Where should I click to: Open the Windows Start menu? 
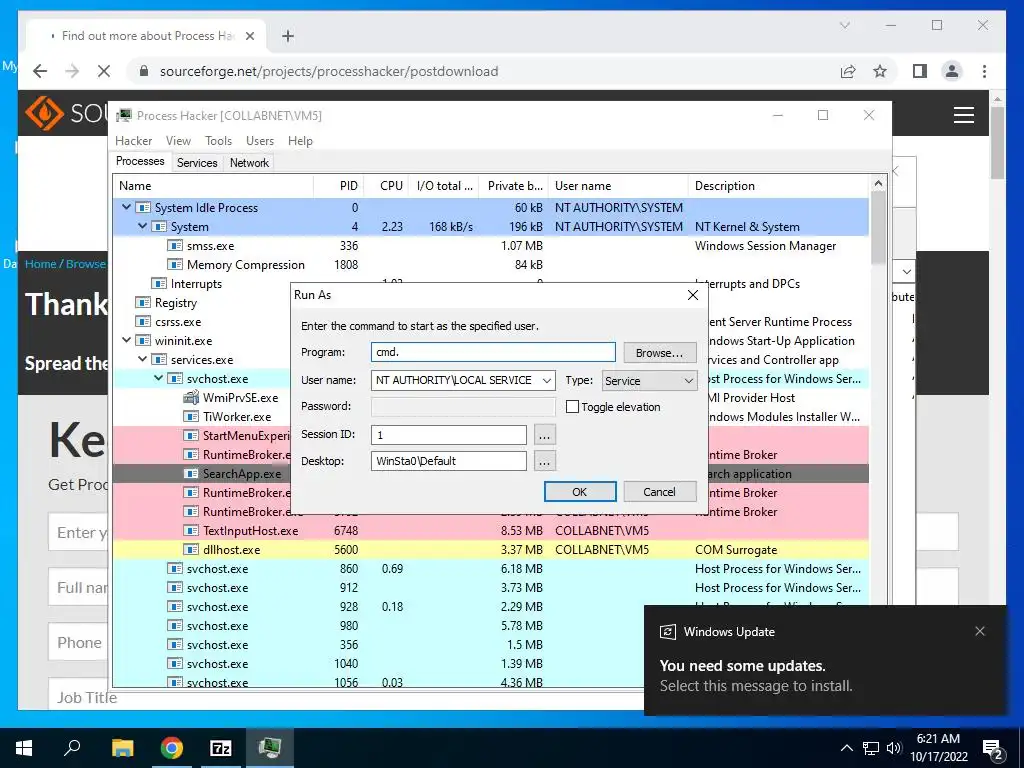click(24, 748)
